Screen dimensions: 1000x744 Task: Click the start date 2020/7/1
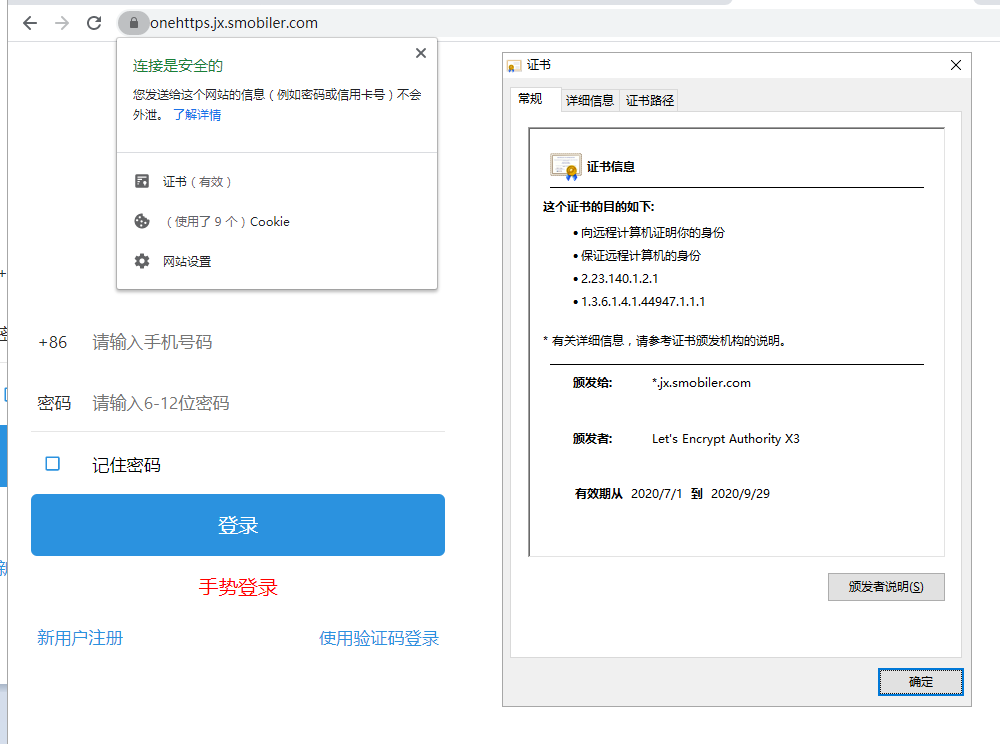tap(656, 493)
